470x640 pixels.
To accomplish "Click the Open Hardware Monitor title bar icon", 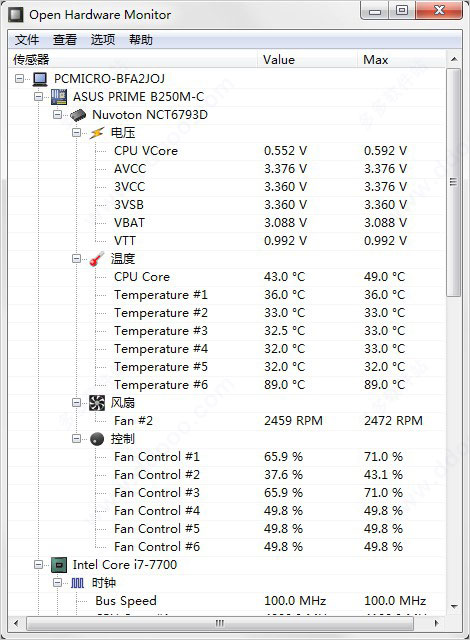I will [x=16, y=15].
